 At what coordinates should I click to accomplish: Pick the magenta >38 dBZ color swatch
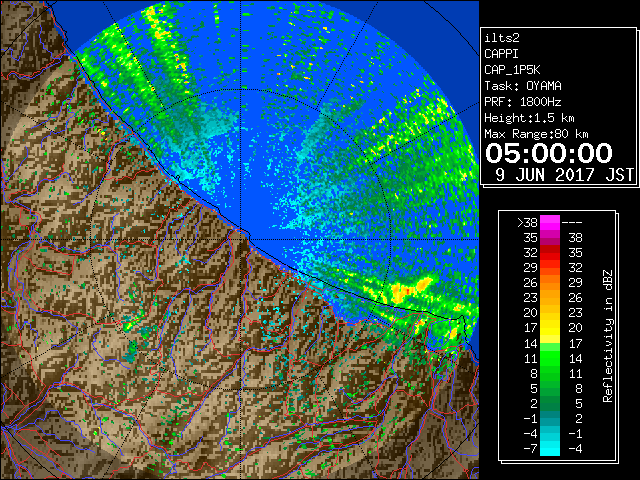point(550,223)
